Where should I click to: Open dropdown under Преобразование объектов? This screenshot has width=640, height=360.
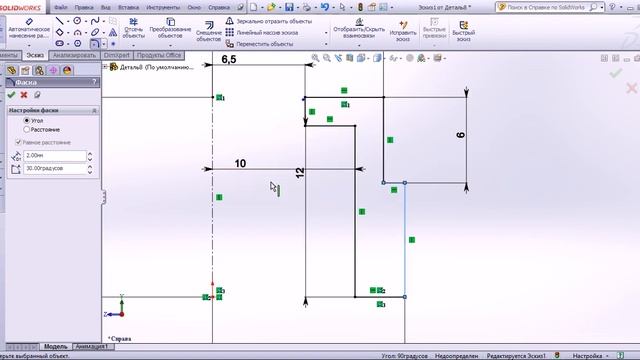170,45
